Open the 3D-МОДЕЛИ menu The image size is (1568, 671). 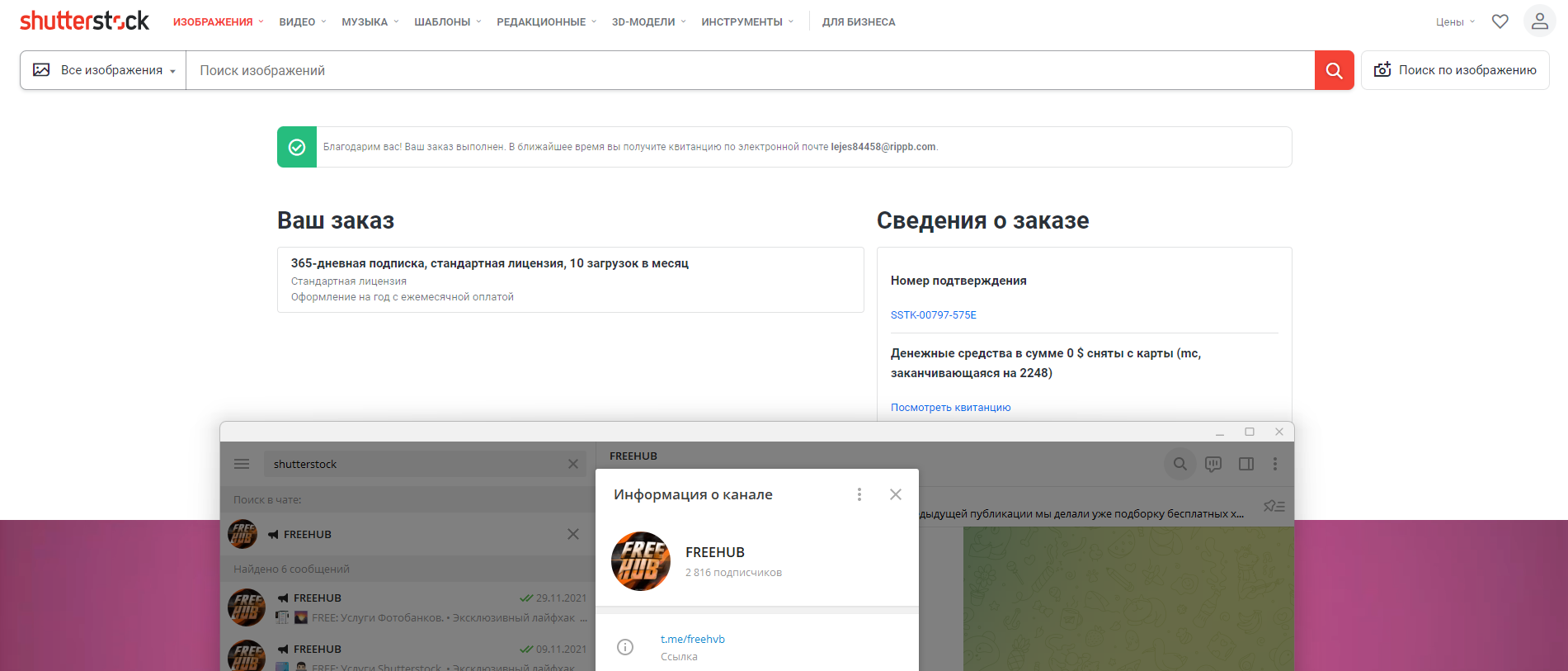tap(648, 22)
